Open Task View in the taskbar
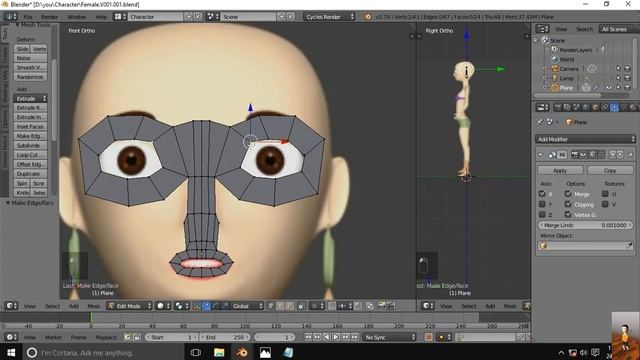Screen dimensions: 640x360 pyautogui.click(x=196, y=352)
